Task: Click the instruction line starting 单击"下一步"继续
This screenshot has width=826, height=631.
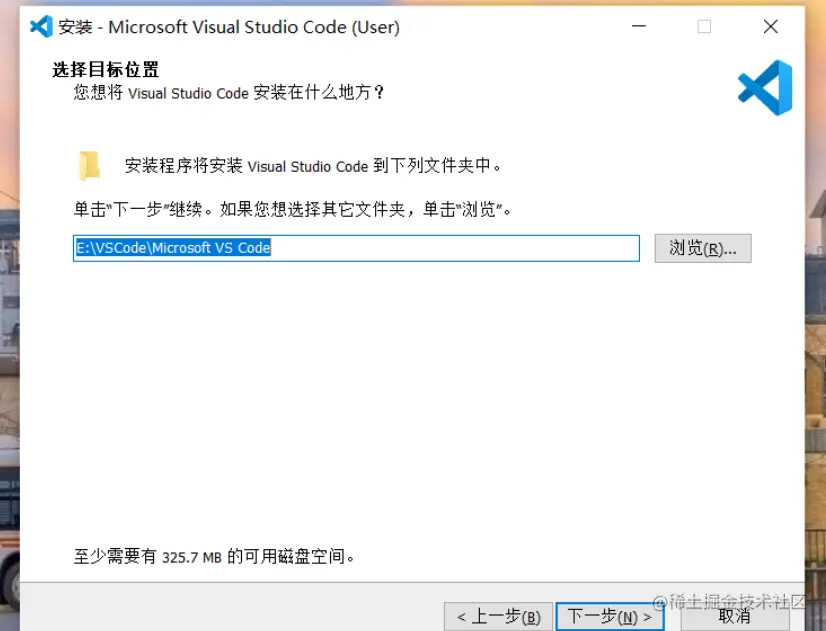Action: point(293,210)
